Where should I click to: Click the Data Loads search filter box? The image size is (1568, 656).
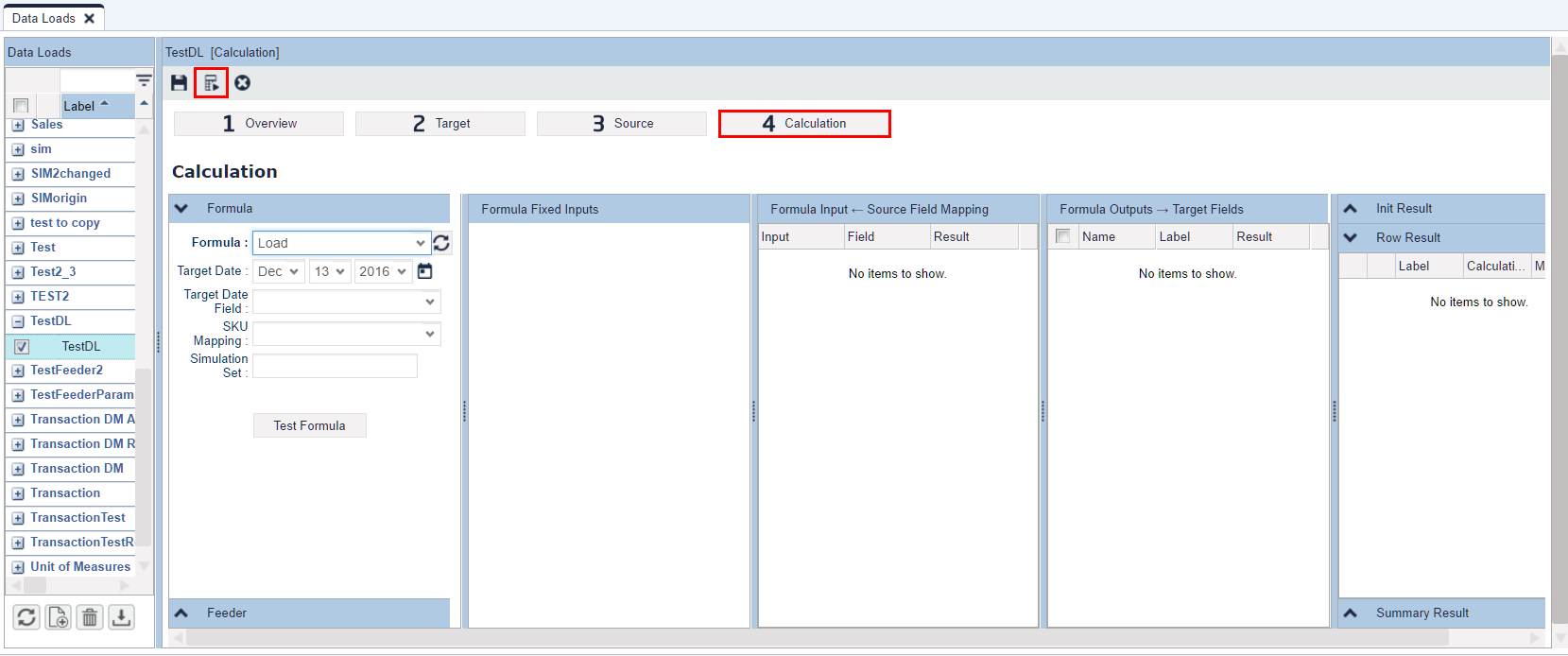tap(97, 80)
